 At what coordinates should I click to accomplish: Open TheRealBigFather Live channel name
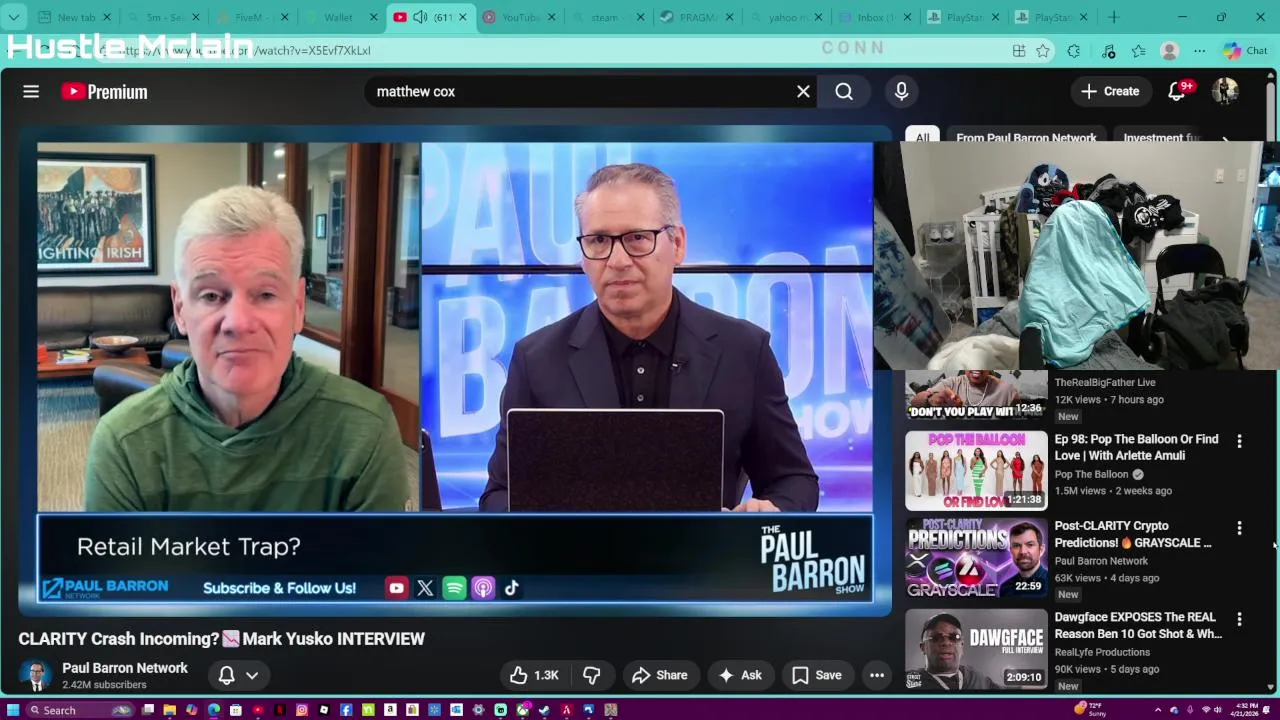tap(1104, 382)
